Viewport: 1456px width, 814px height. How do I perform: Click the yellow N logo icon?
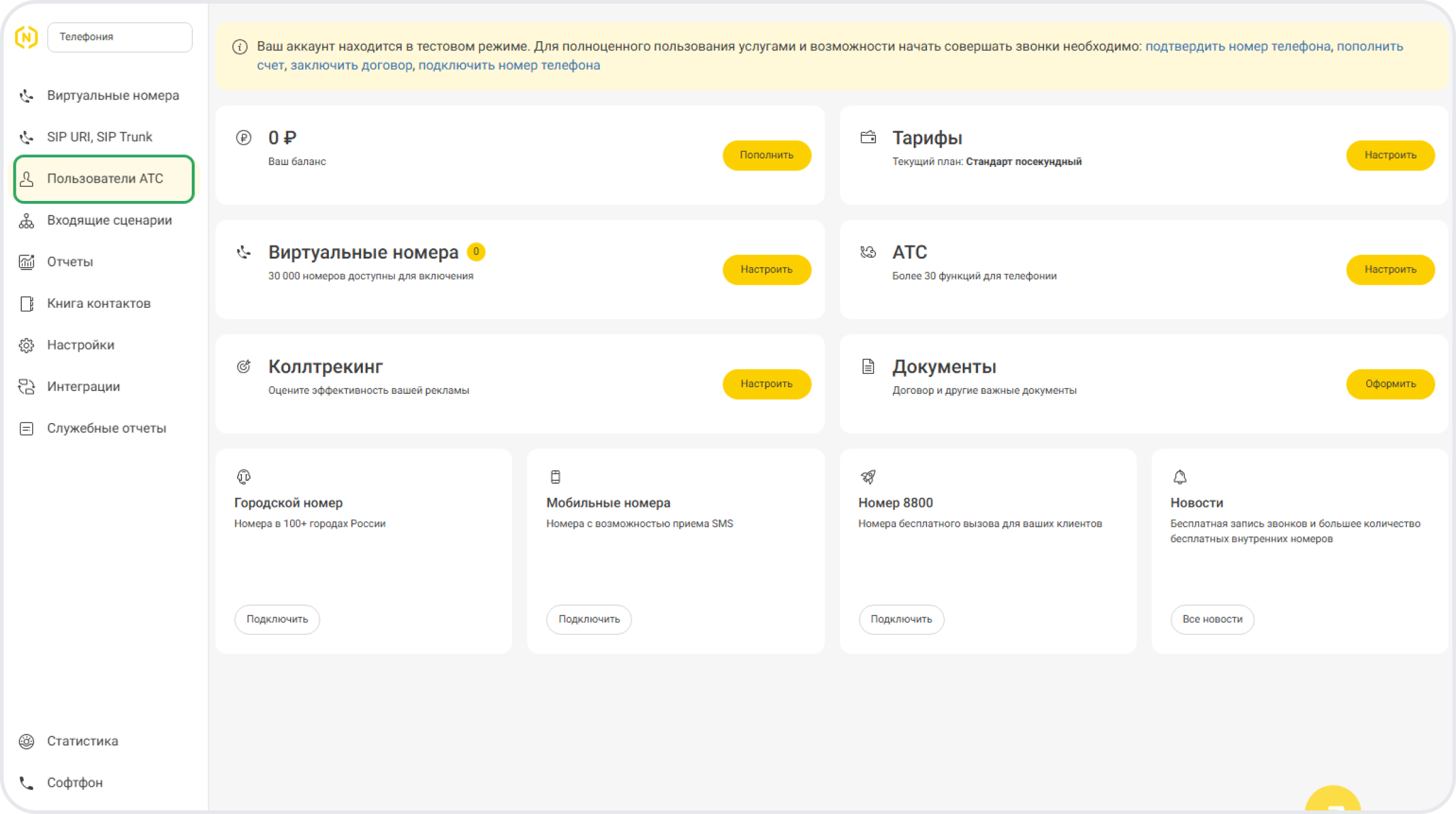point(26,37)
